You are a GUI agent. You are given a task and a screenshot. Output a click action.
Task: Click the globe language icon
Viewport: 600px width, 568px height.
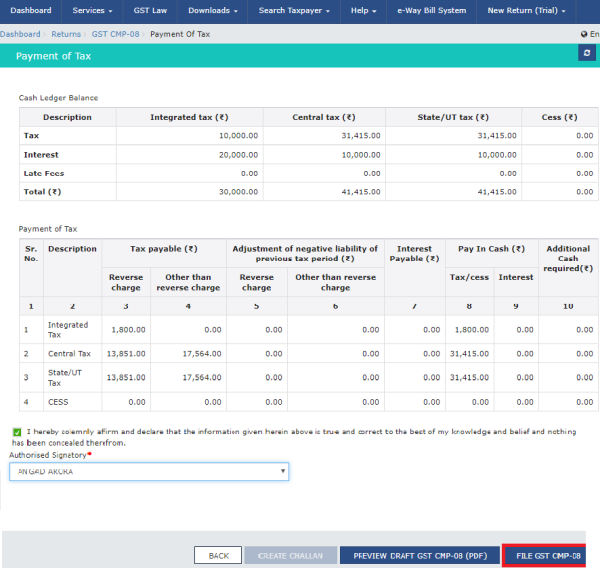click(584, 34)
